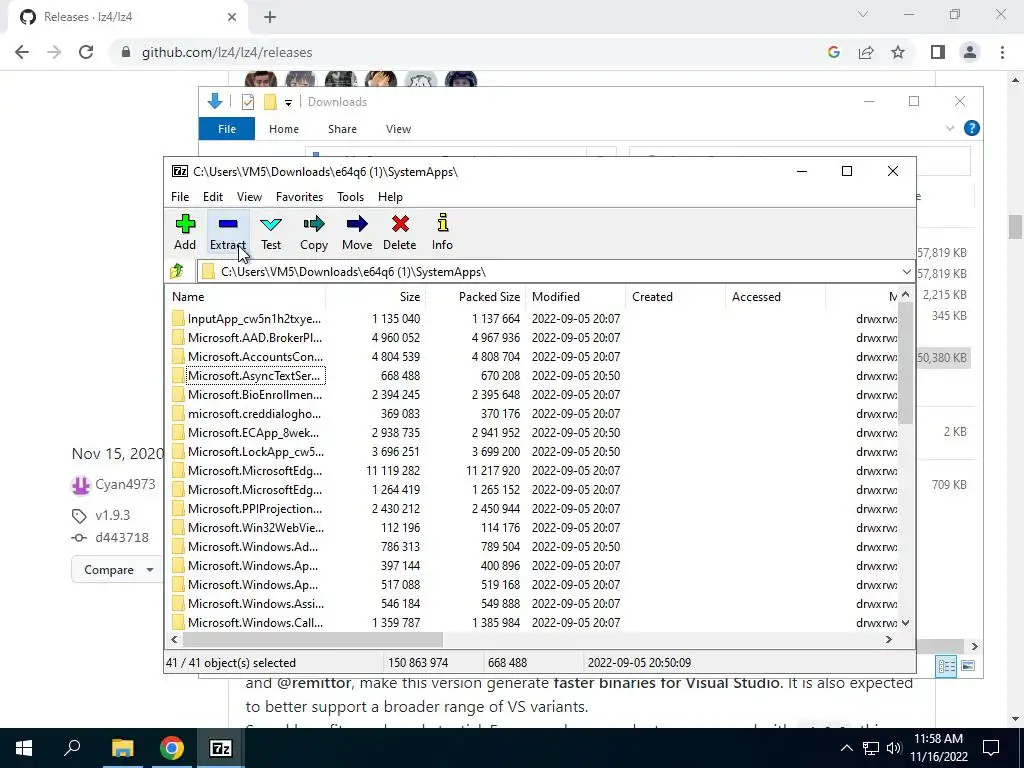The width and height of the screenshot is (1024, 768).
Task: Select the Microsoft.Windows.Call folder
Action: click(x=255, y=622)
